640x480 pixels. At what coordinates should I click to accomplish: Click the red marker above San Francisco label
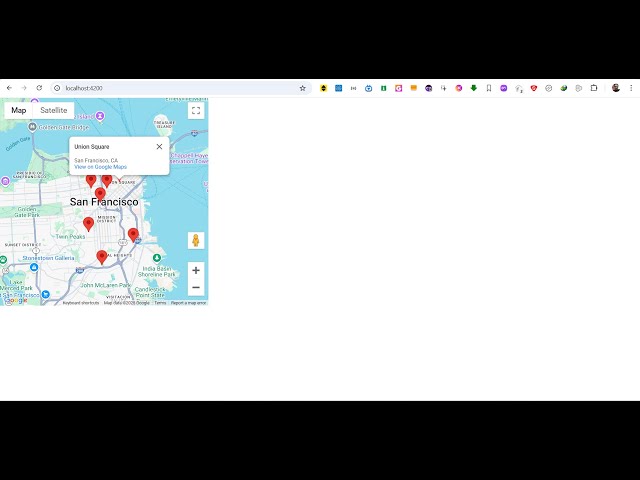100,193
